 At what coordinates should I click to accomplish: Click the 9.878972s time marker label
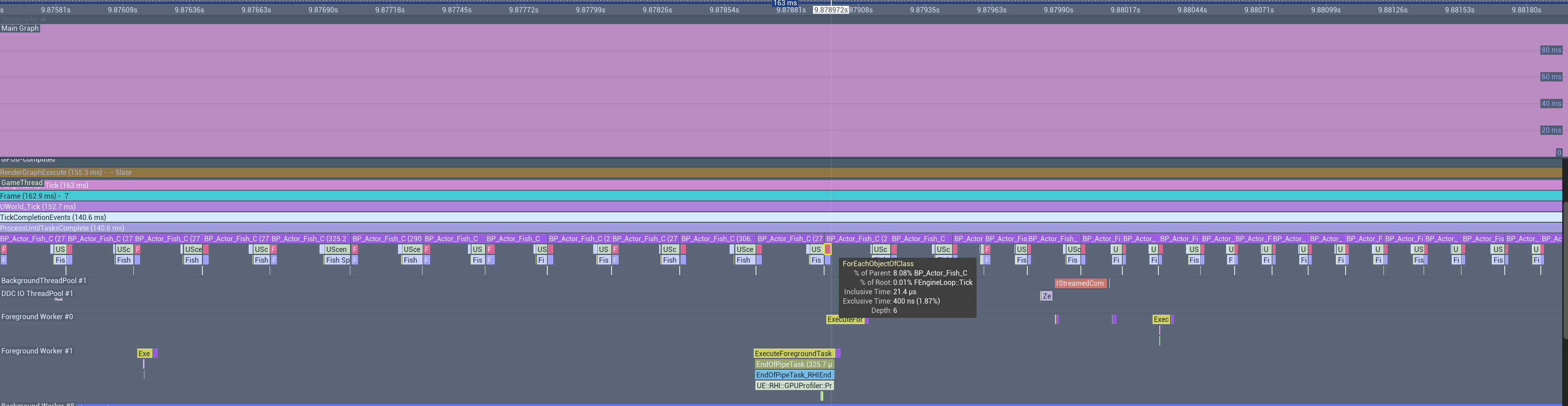(x=831, y=10)
